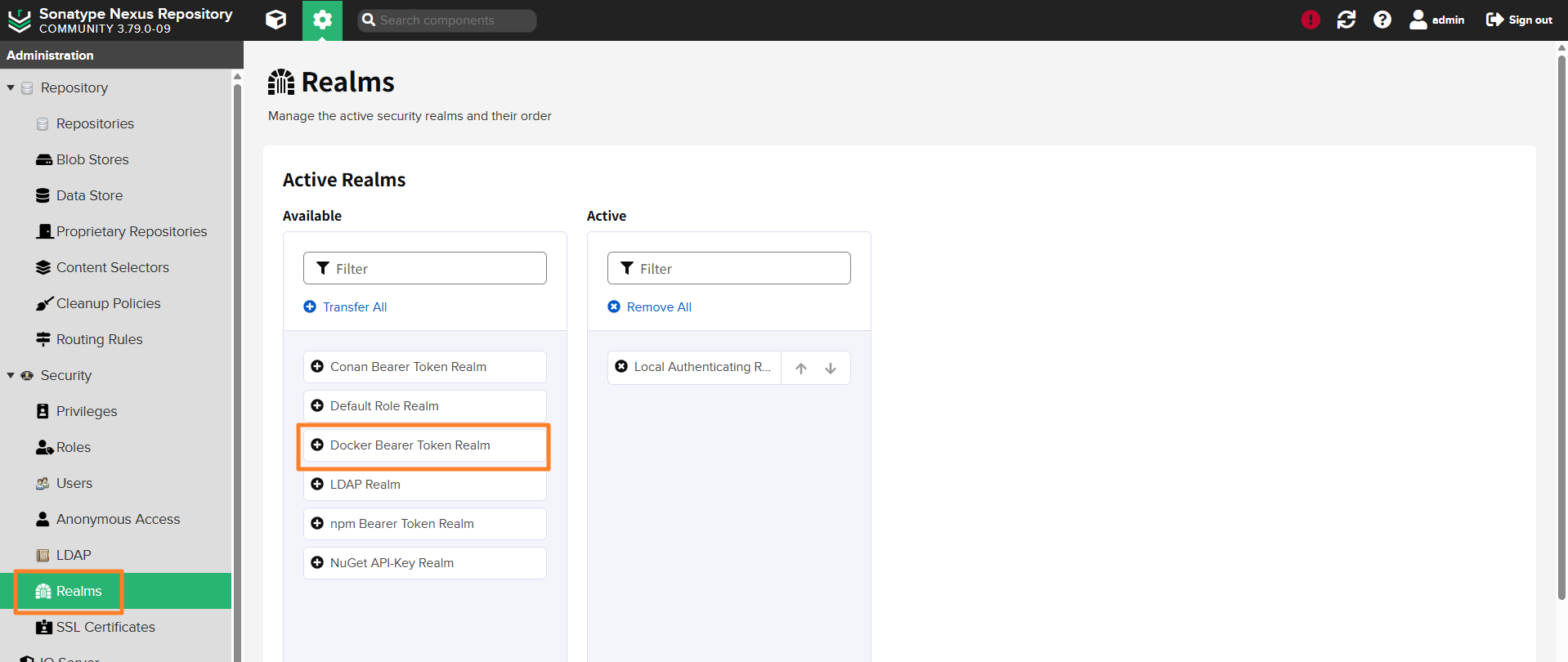Click the Available realms Filter field
Viewport: 1568px width, 662px height.
tap(425, 268)
